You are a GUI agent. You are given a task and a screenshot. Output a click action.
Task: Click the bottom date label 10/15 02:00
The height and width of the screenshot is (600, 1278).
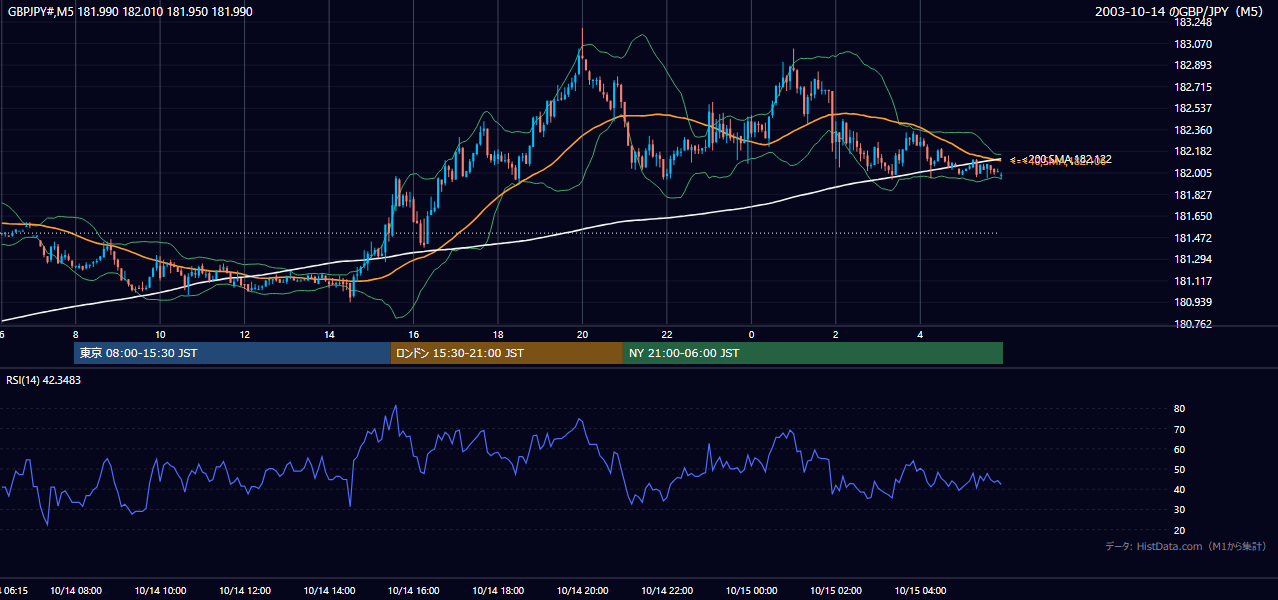coord(836,591)
